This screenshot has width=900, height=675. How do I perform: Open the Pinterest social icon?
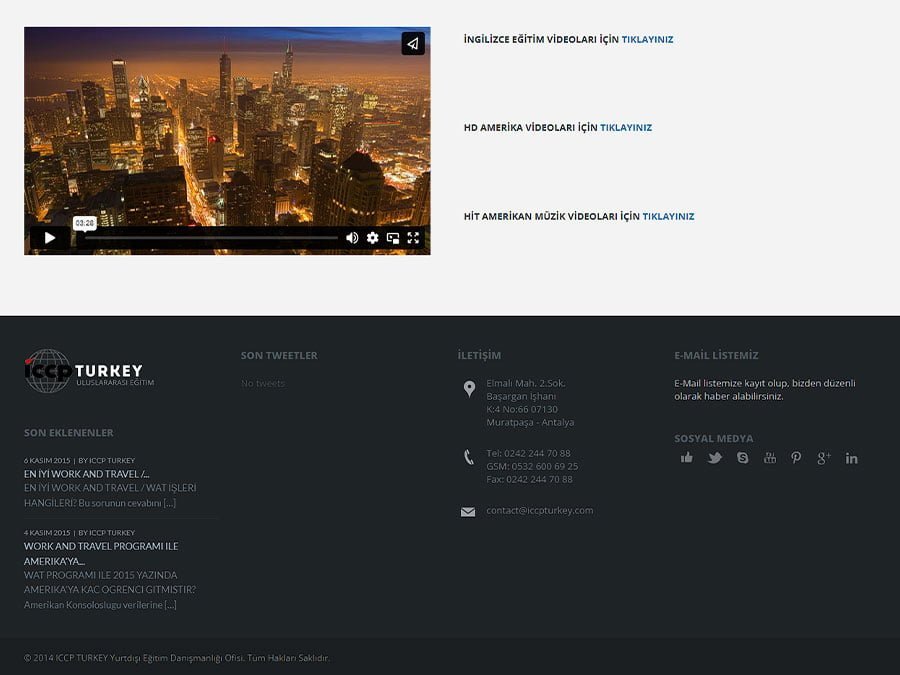coord(796,458)
